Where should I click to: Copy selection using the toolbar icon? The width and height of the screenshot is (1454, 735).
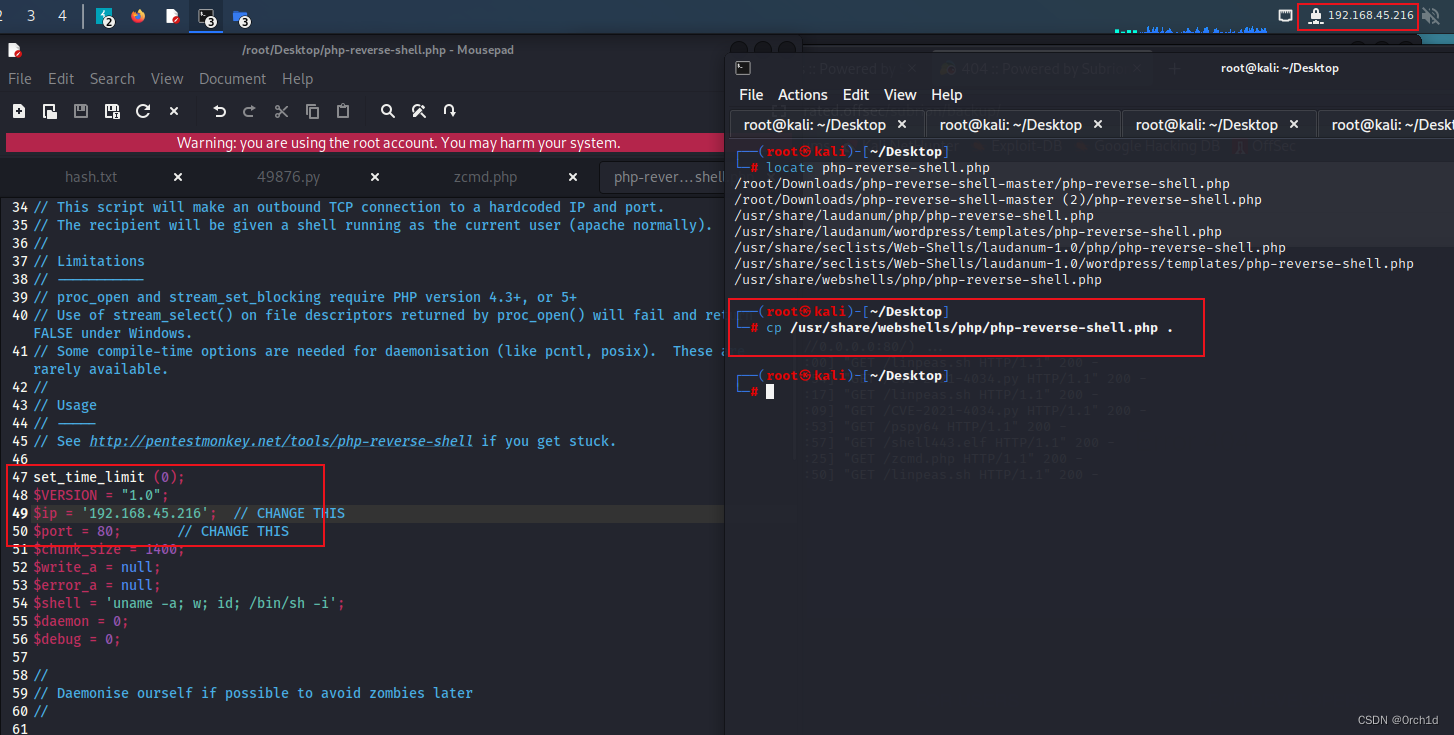[x=312, y=111]
